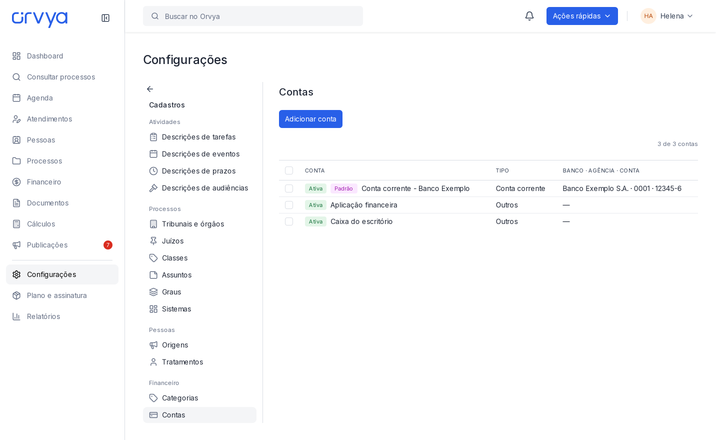Open Conta corrente - Banco Exemplo account

(415, 188)
